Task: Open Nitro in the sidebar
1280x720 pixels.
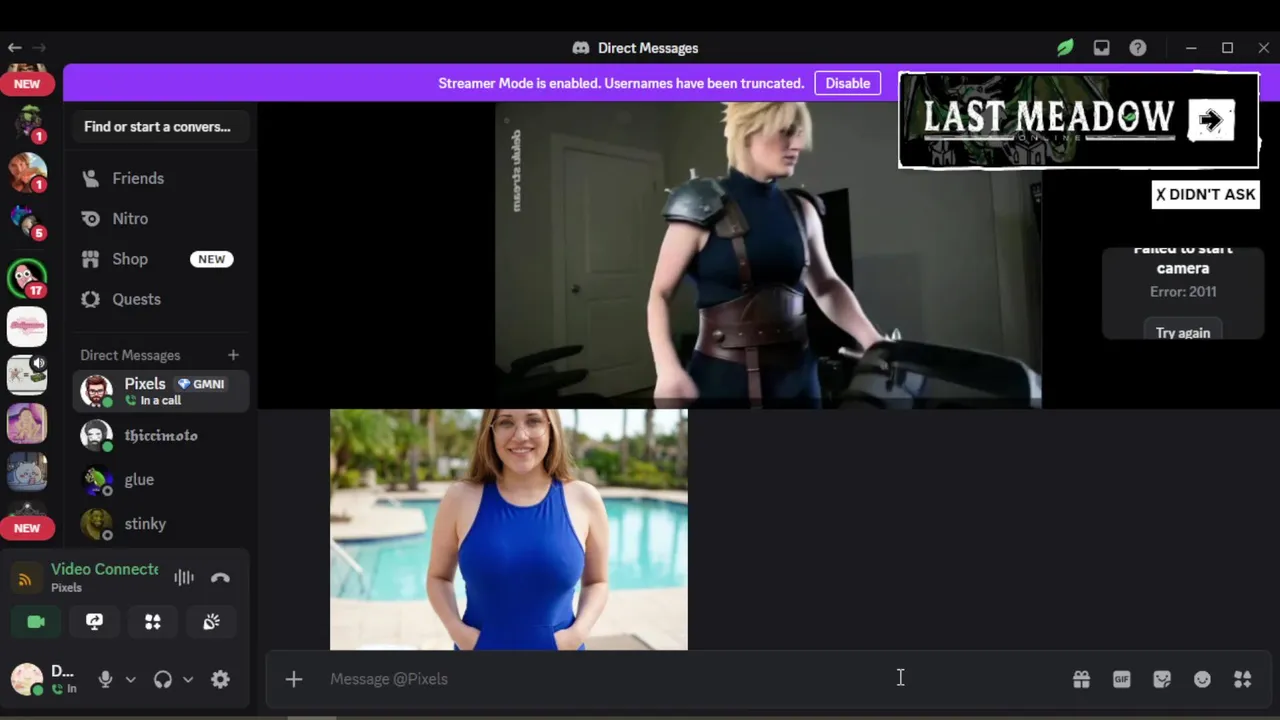Action: click(160, 218)
